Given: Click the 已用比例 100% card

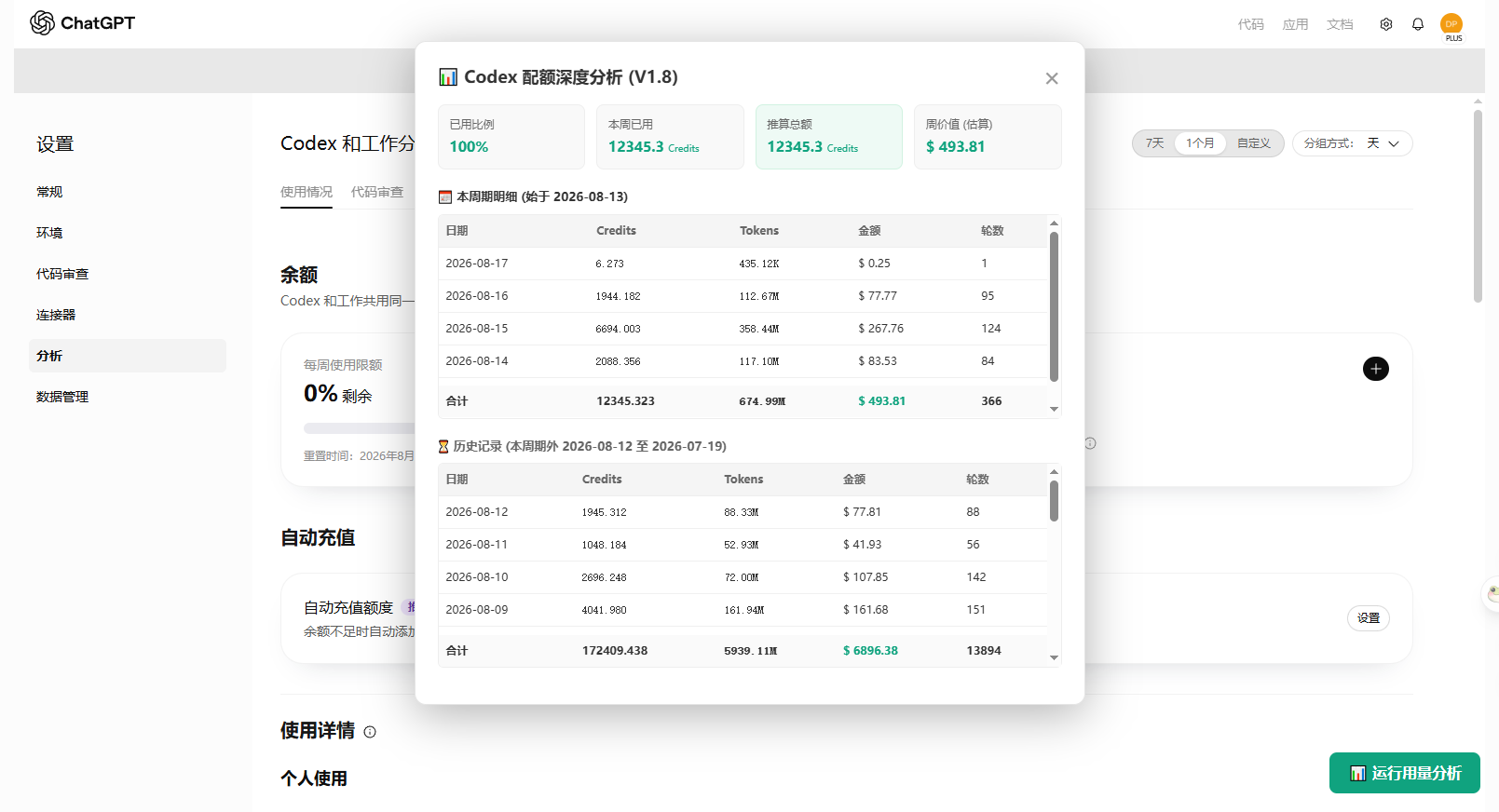Looking at the screenshot, I should [x=511, y=137].
